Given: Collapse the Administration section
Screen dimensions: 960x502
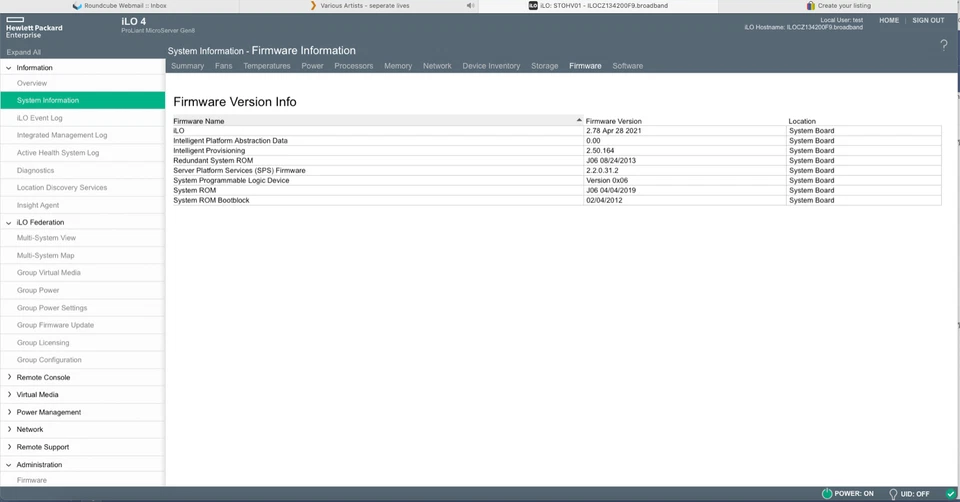Looking at the screenshot, I should coord(9,465).
